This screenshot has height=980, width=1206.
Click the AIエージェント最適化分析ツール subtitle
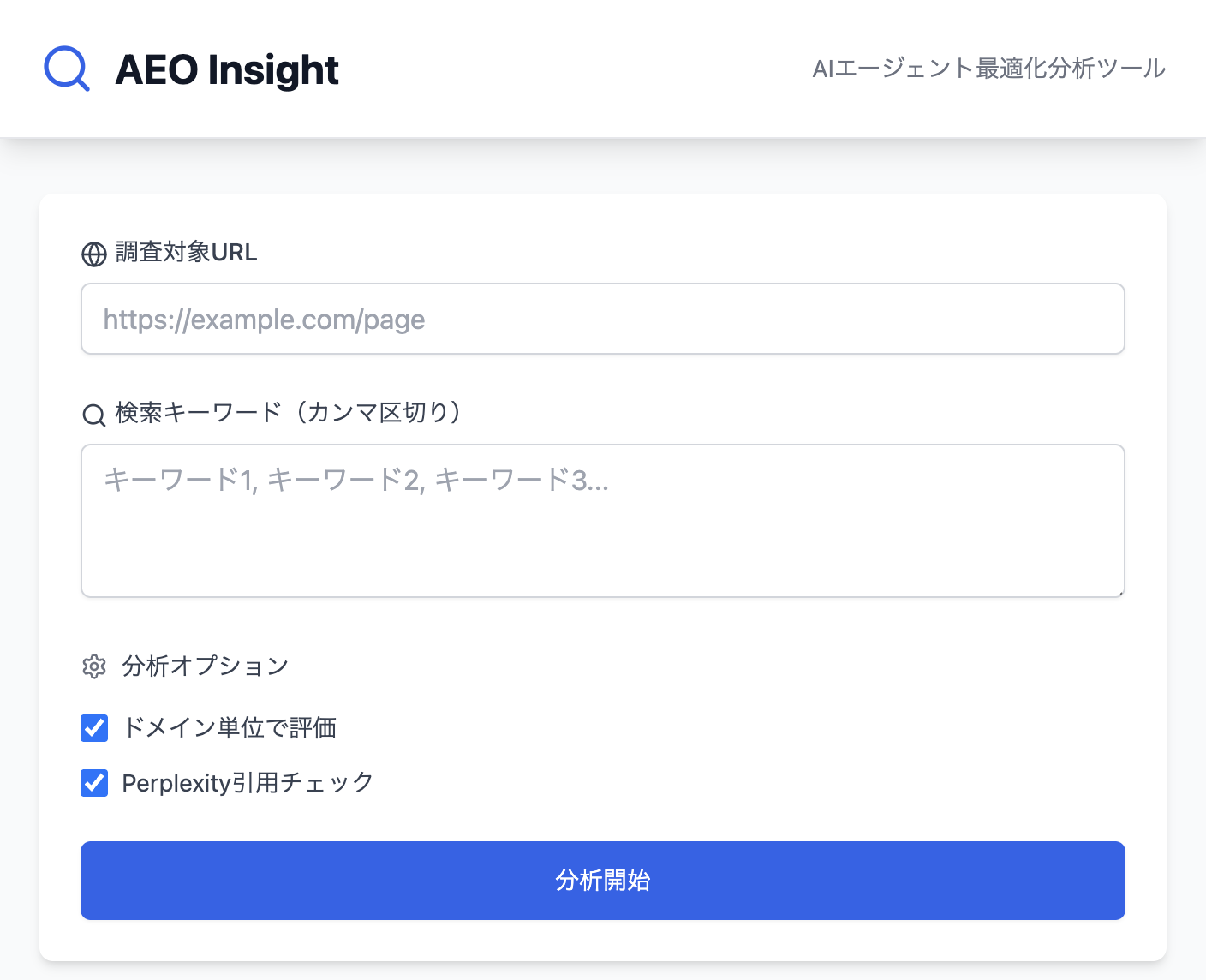[989, 69]
